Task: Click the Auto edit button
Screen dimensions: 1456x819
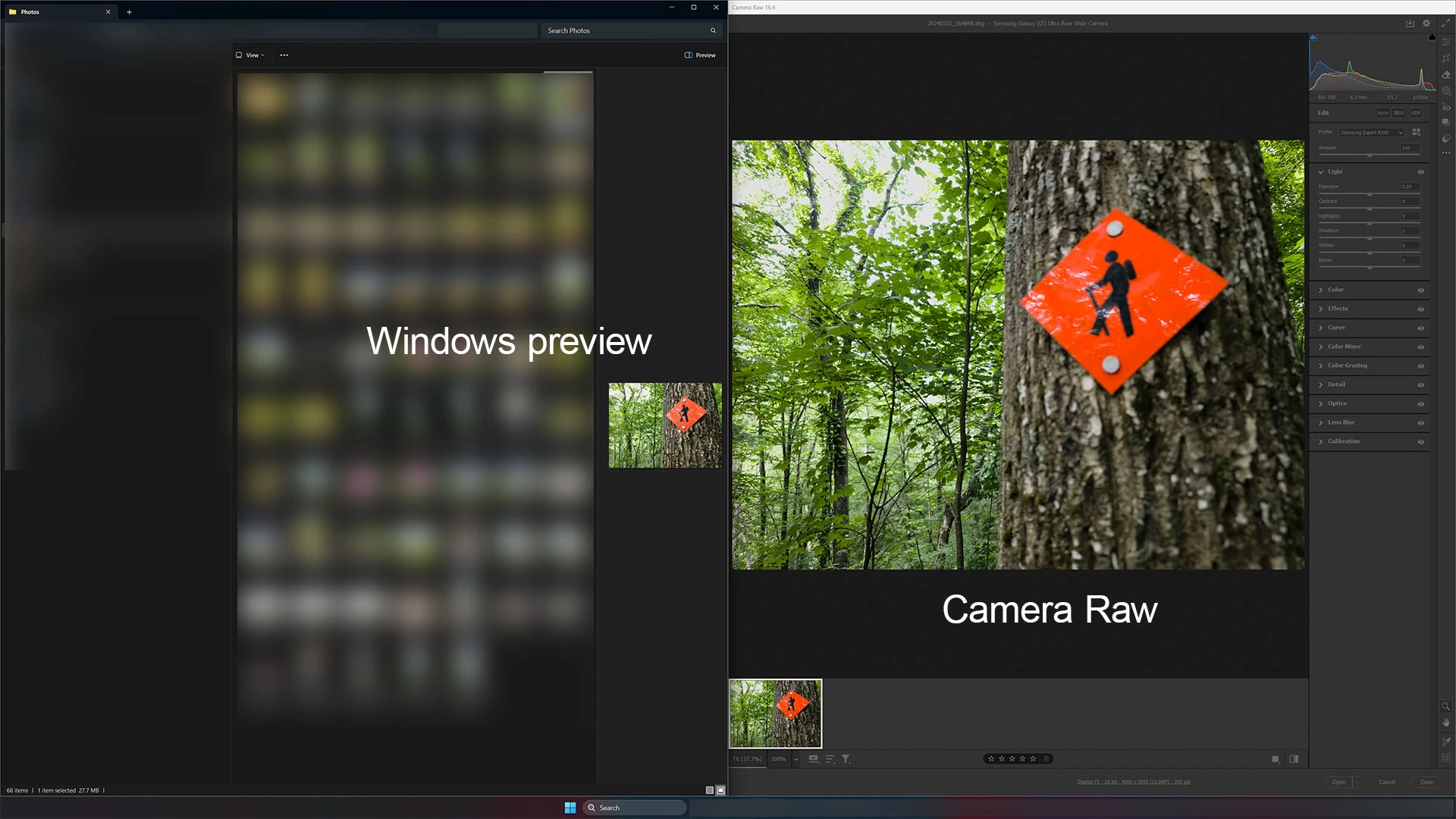Action: pyautogui.click(x=1382, y=113)
